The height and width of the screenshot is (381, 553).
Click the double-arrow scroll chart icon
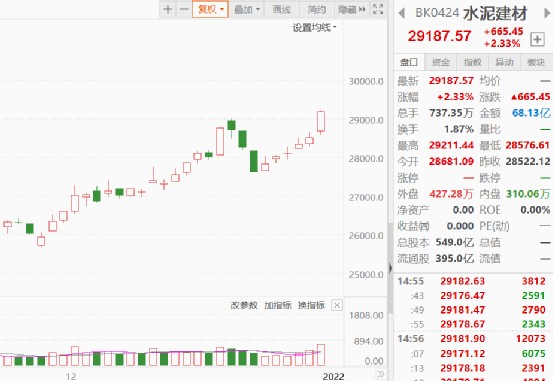381,374
